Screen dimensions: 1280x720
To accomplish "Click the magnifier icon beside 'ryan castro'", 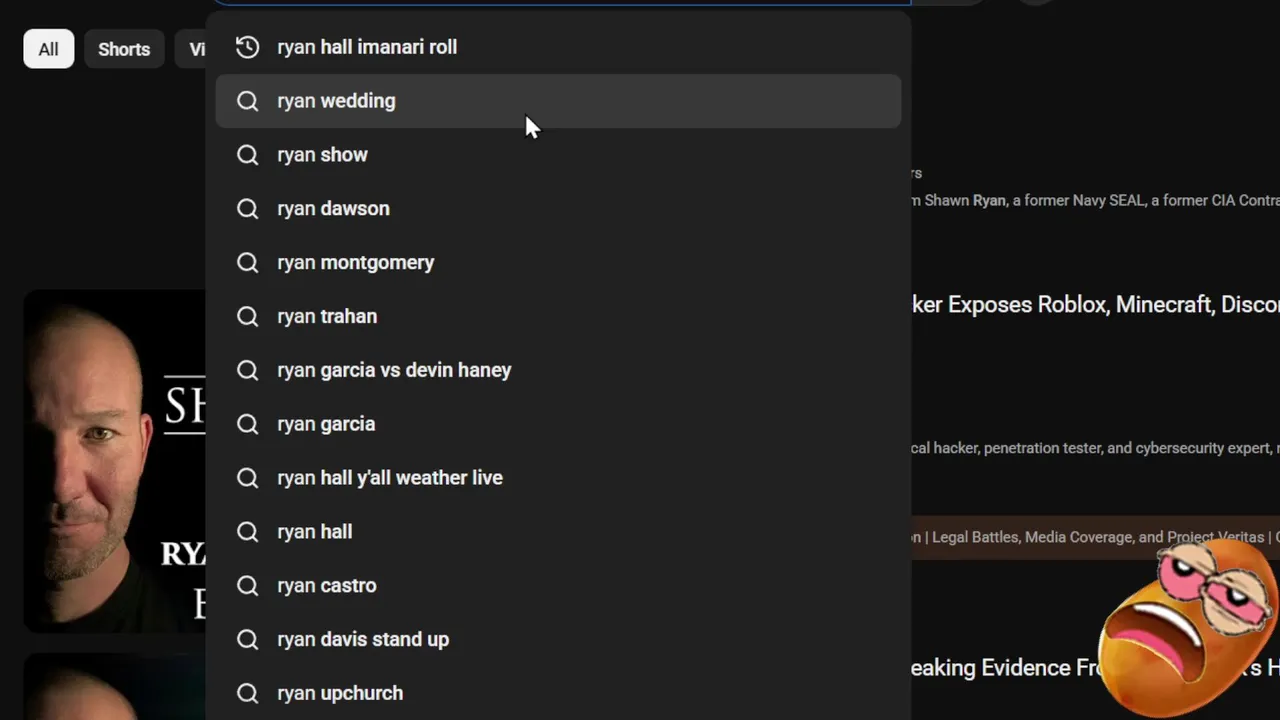I will (247, 586).
